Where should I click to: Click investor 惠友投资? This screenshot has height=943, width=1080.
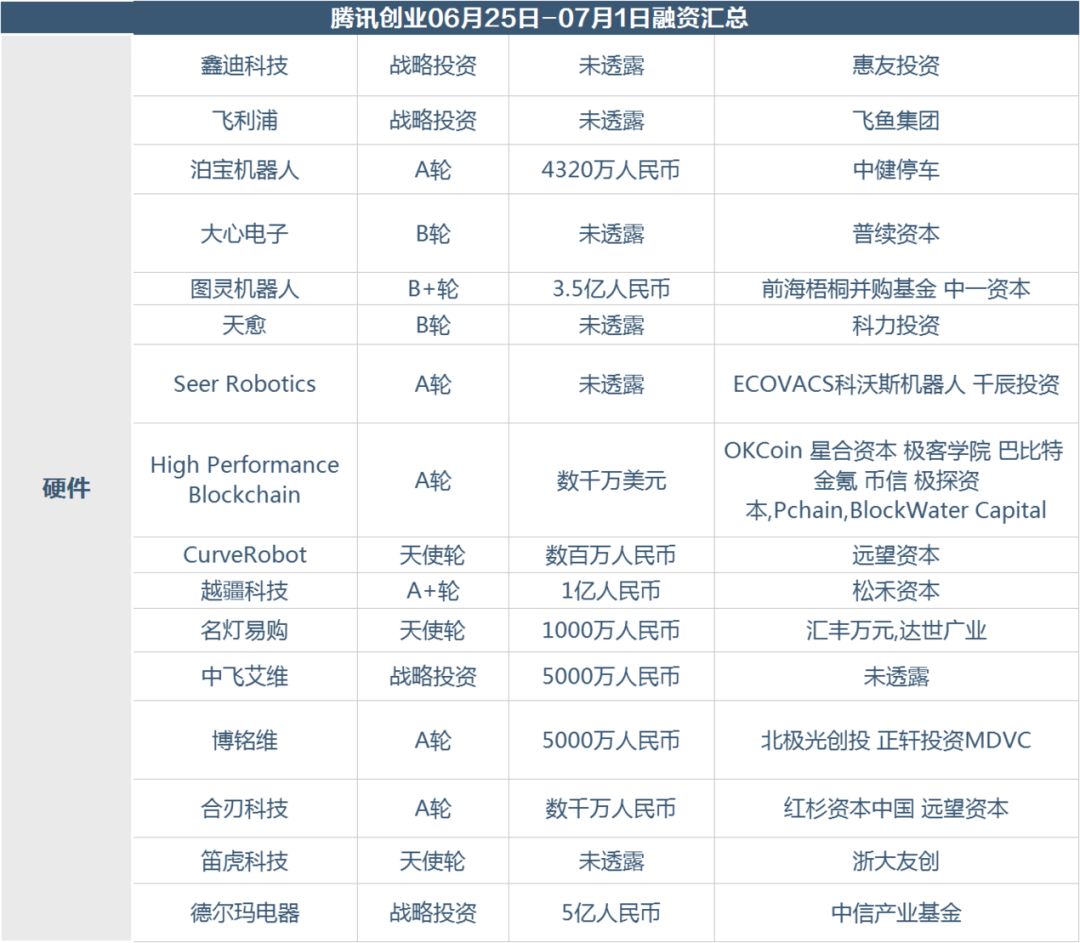(895, 66)
